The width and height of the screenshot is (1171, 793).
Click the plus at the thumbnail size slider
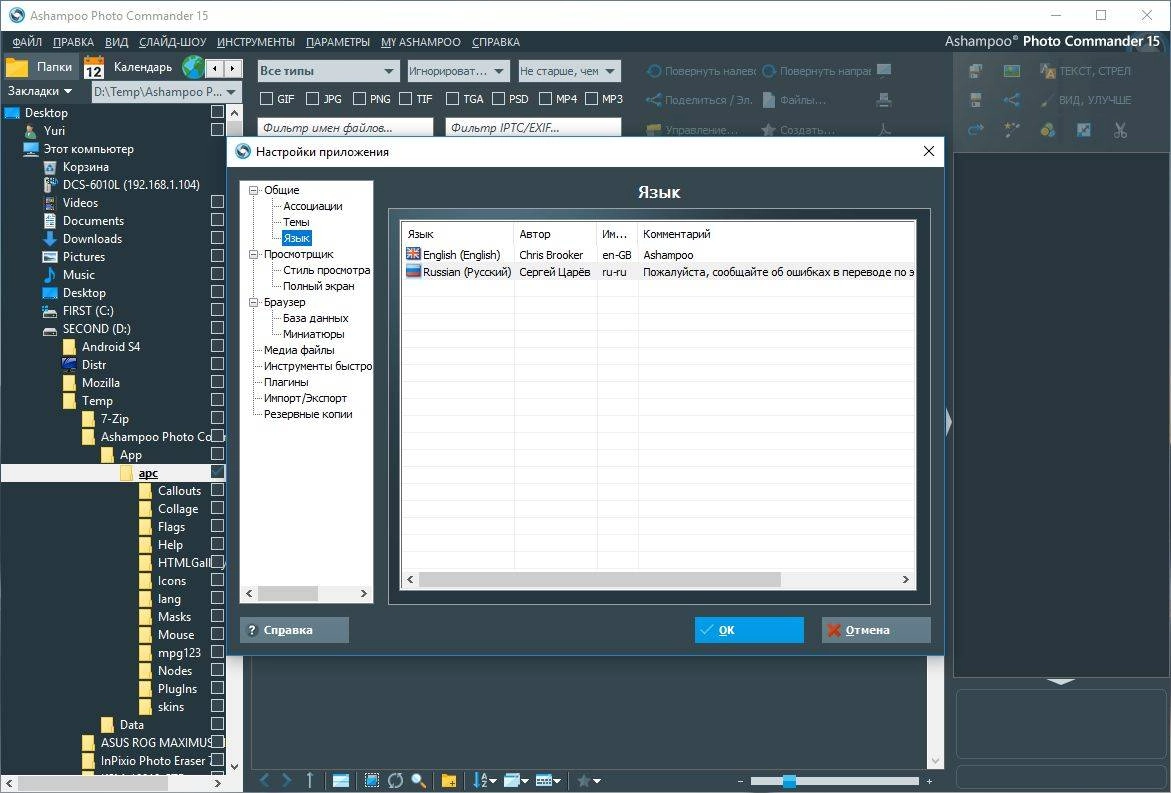[929, 781]
